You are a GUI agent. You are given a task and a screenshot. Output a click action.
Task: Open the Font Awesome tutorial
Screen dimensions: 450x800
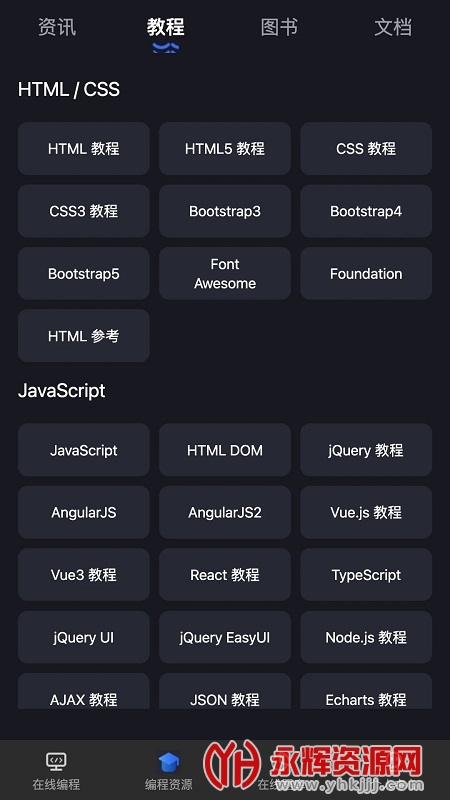[x=225, y=273]
